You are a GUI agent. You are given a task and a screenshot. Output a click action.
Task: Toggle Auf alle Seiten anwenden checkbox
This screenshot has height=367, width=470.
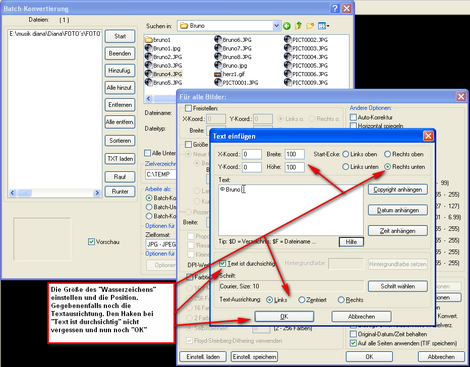tap(353, 343)
